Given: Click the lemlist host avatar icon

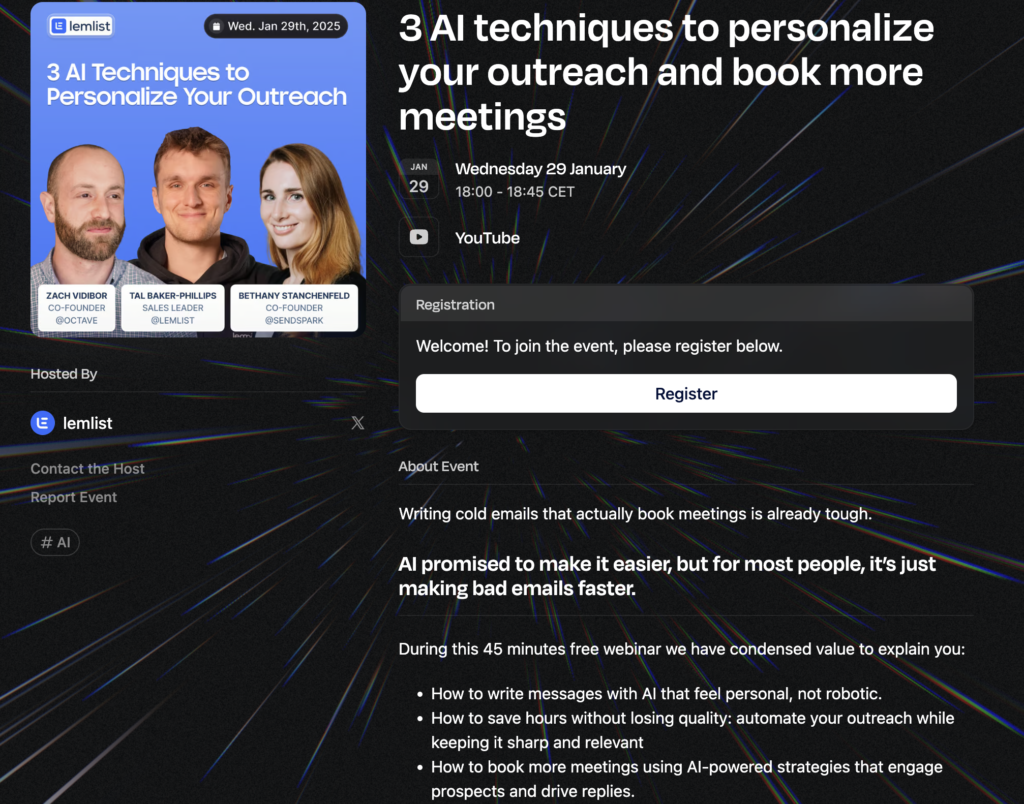Looking at the screenshot, I should pyautogui.click(x=42, y=423).
